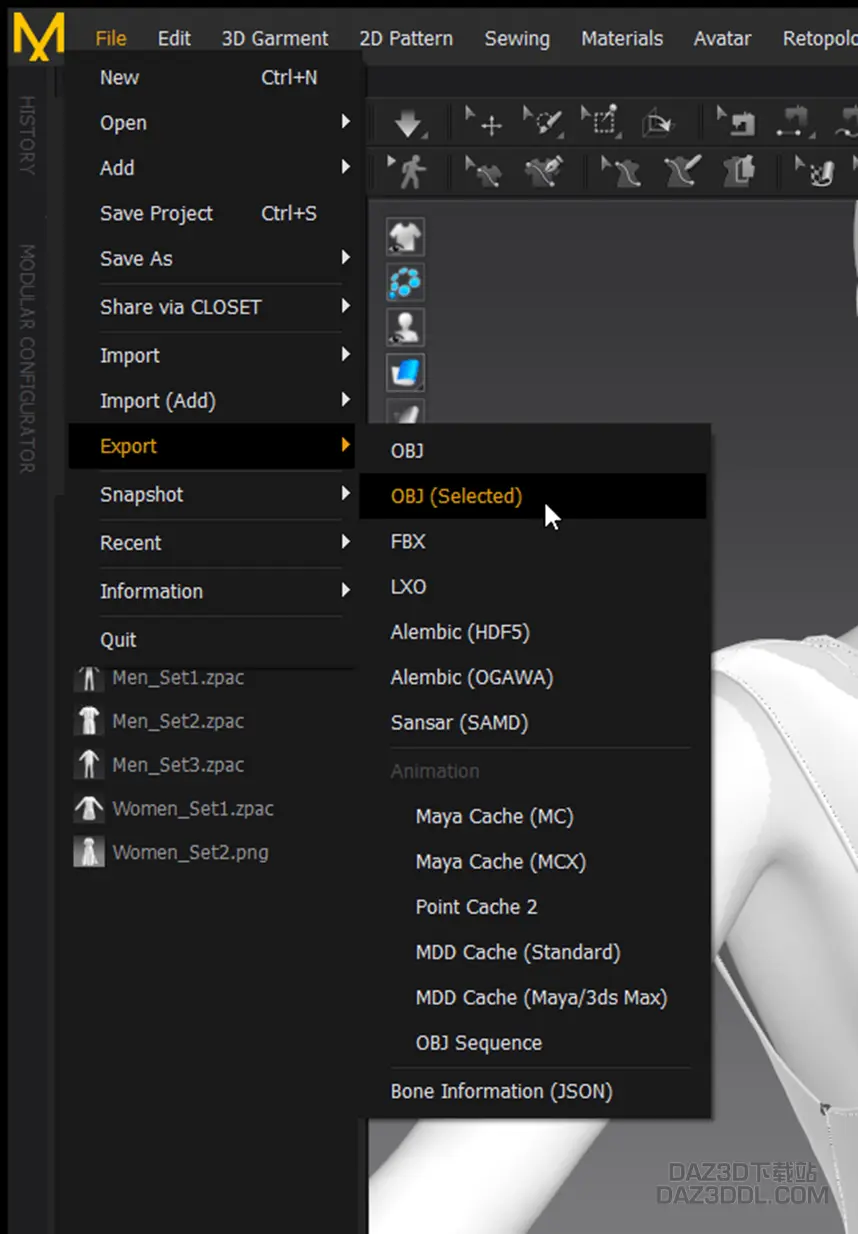Select the highlighted Export menu entry
This screenshot has width=858, height=1234.
[x=212, y=446]
